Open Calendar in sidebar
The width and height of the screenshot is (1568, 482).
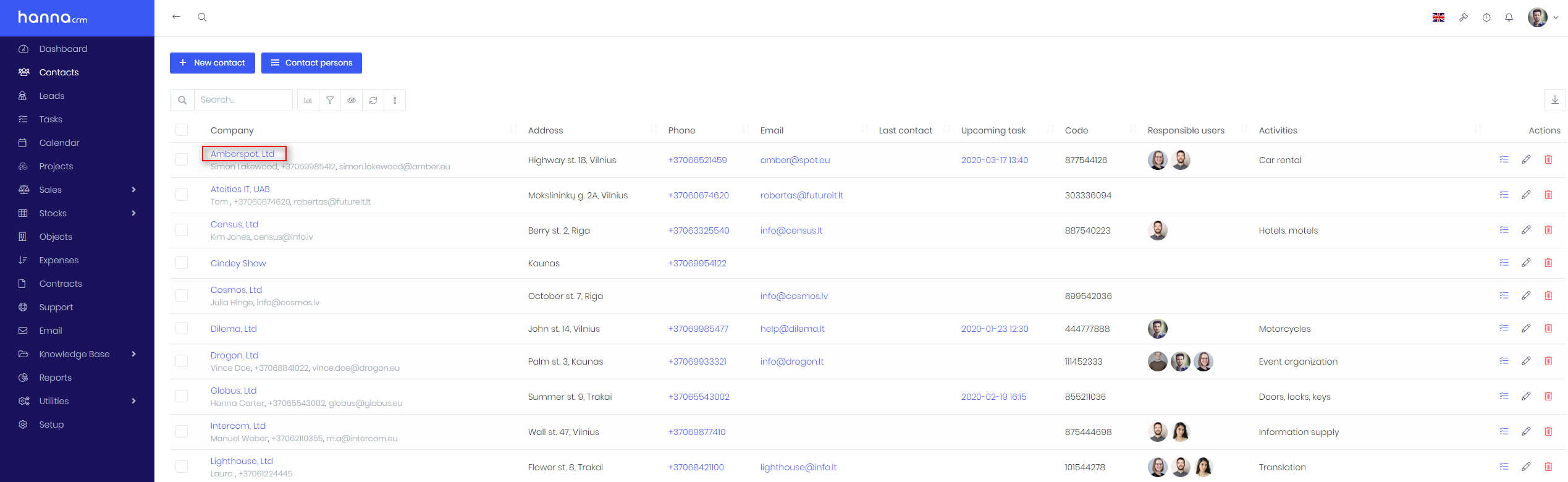pyautogui.click(x=59, y=143)
